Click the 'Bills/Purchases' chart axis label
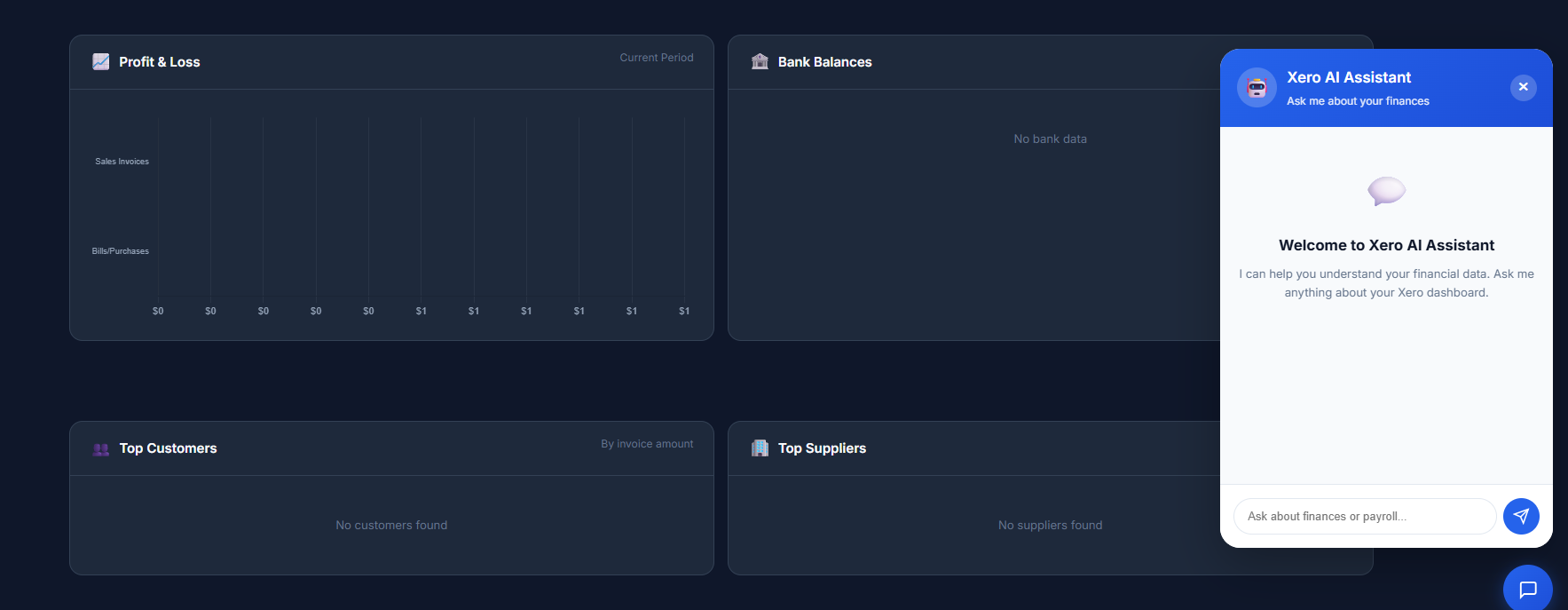Image resolution: width=1568 pixels, height=610 pixels. (121, 251)
